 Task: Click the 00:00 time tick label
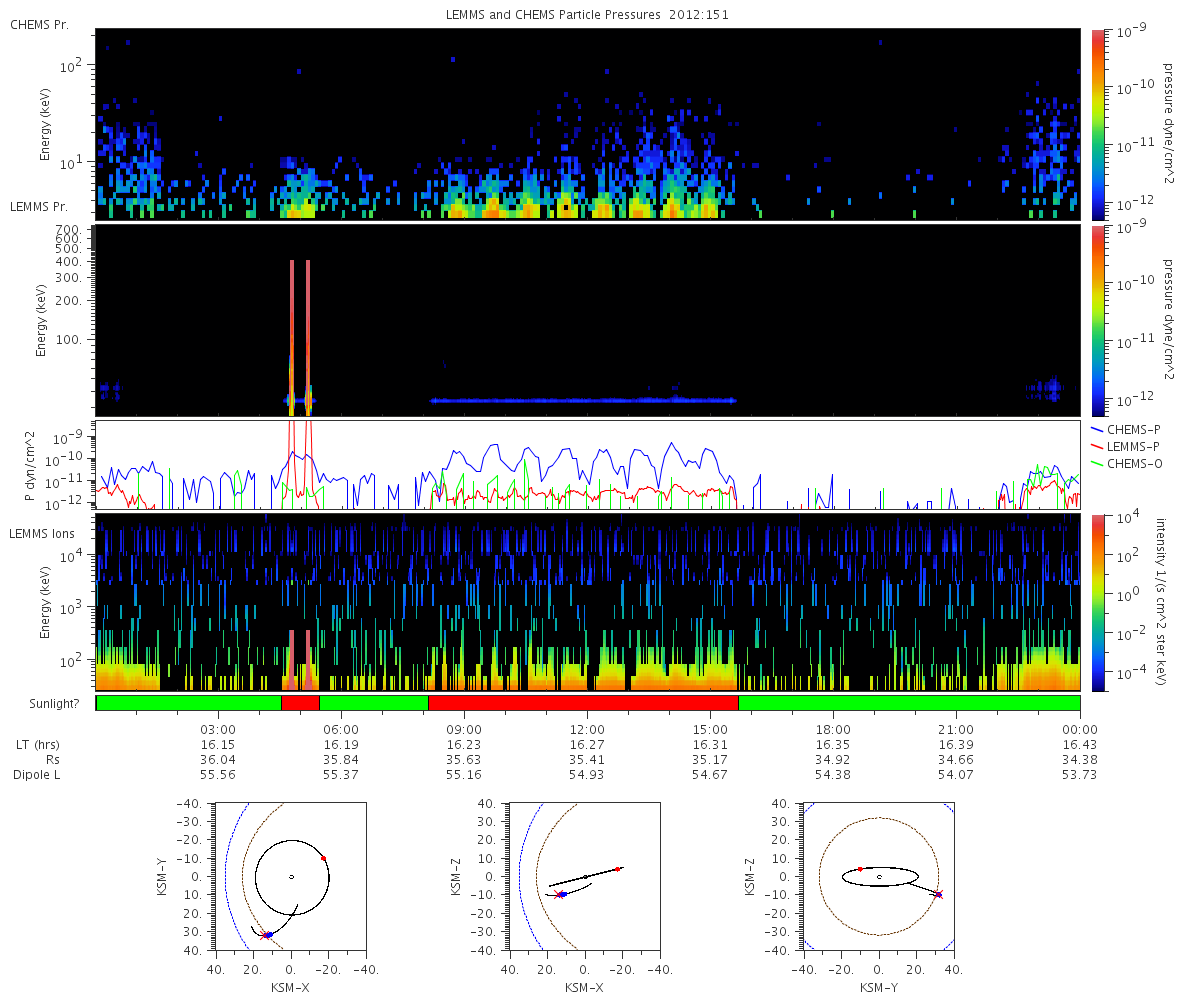pos(1080,730)
